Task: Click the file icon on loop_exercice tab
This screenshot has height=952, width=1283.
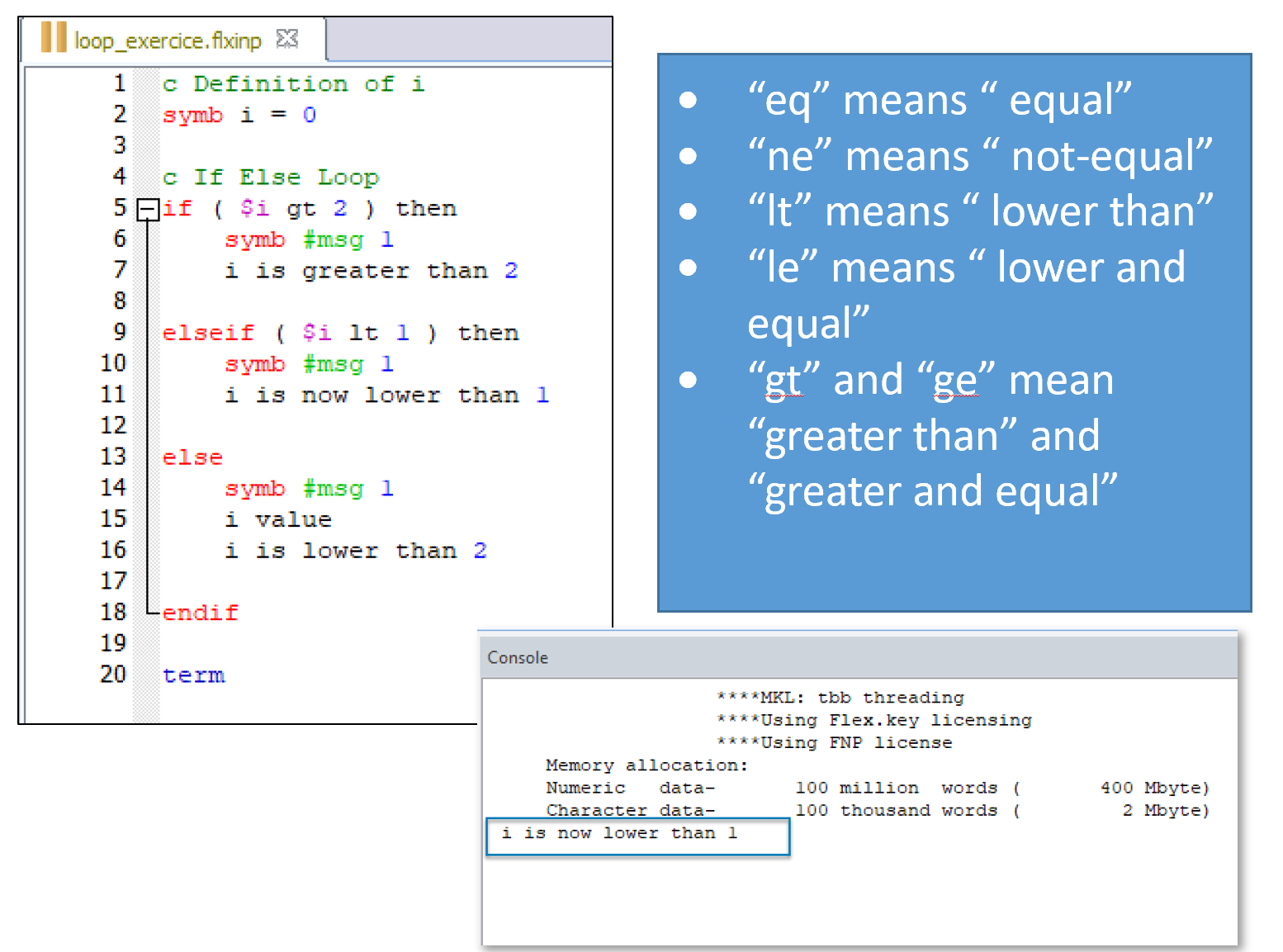Action: coord(54,38)
